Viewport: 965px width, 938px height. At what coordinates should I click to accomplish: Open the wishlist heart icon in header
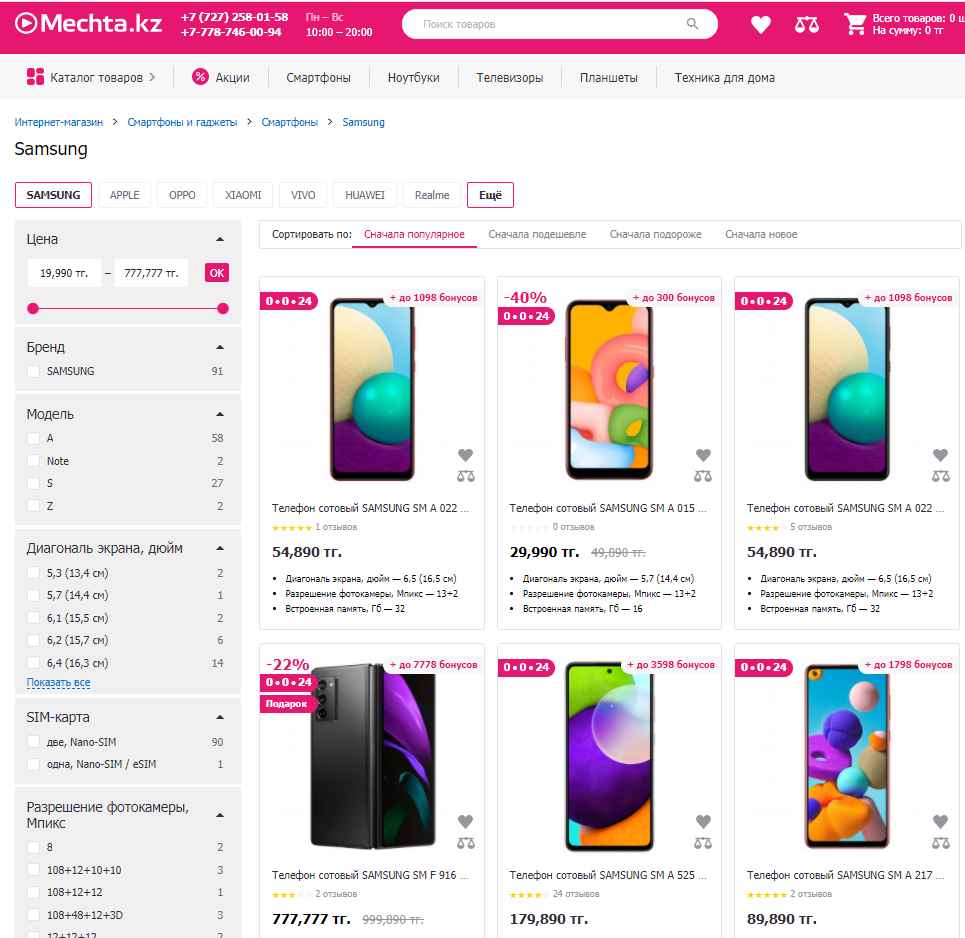click(761, 25)
